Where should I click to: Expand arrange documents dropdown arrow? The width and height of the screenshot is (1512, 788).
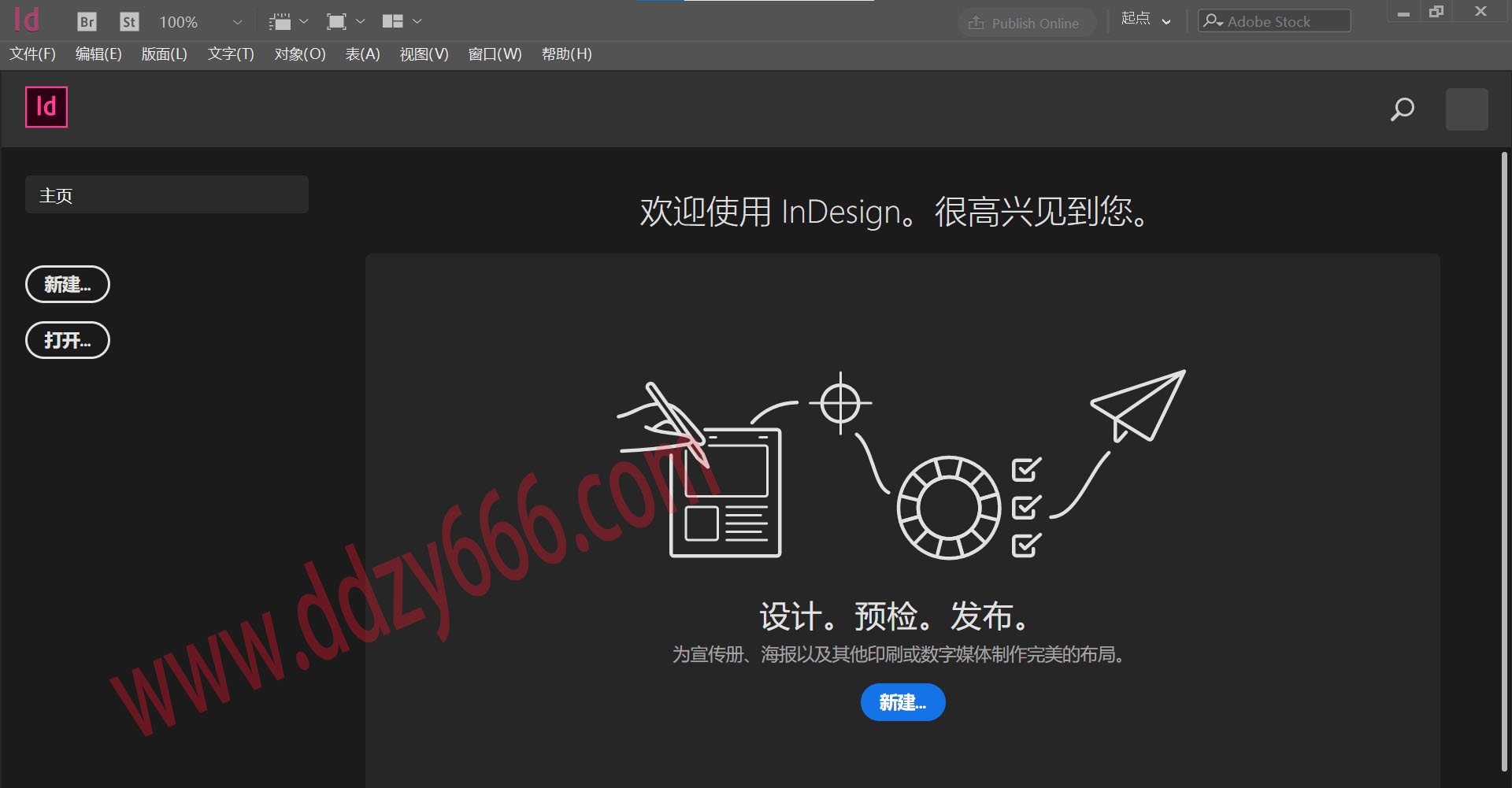coord(417,21)
